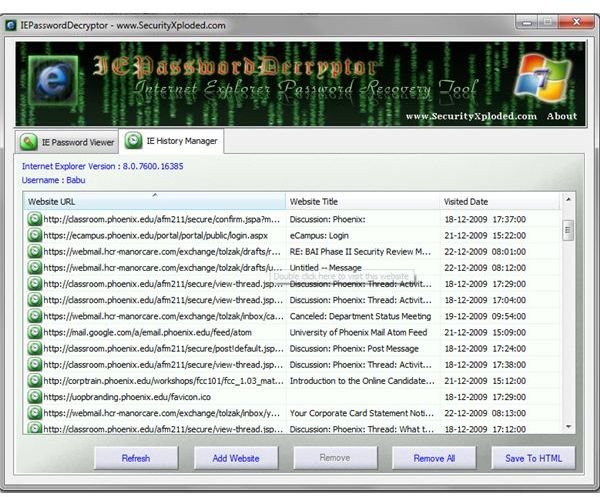The height and width of the screenshot is (497, 600).
Task: Select date 18-12-2009 17:37:00
Action: coord(485,219)
